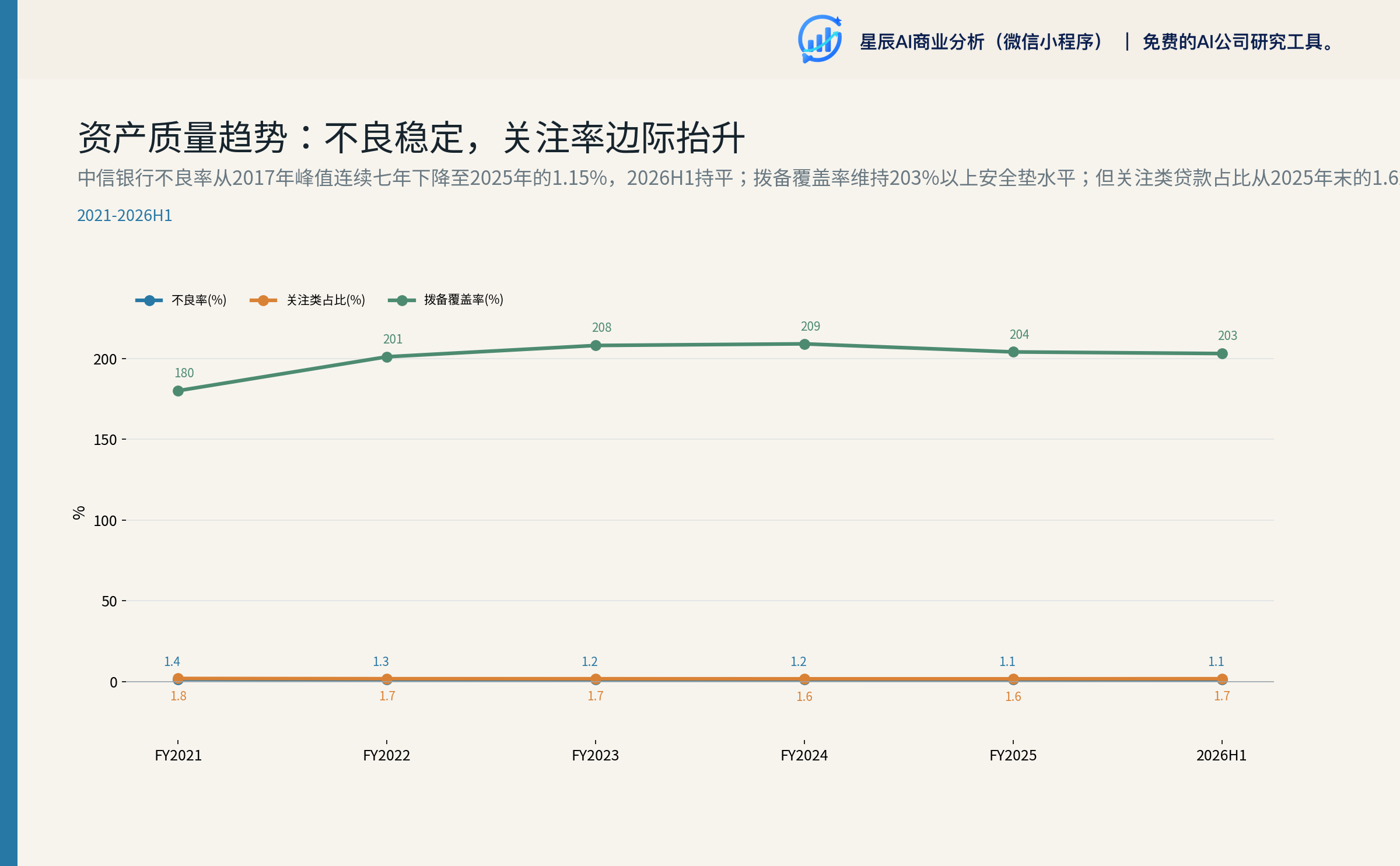Click the green data point labeled 203

tap(1222, 353)
